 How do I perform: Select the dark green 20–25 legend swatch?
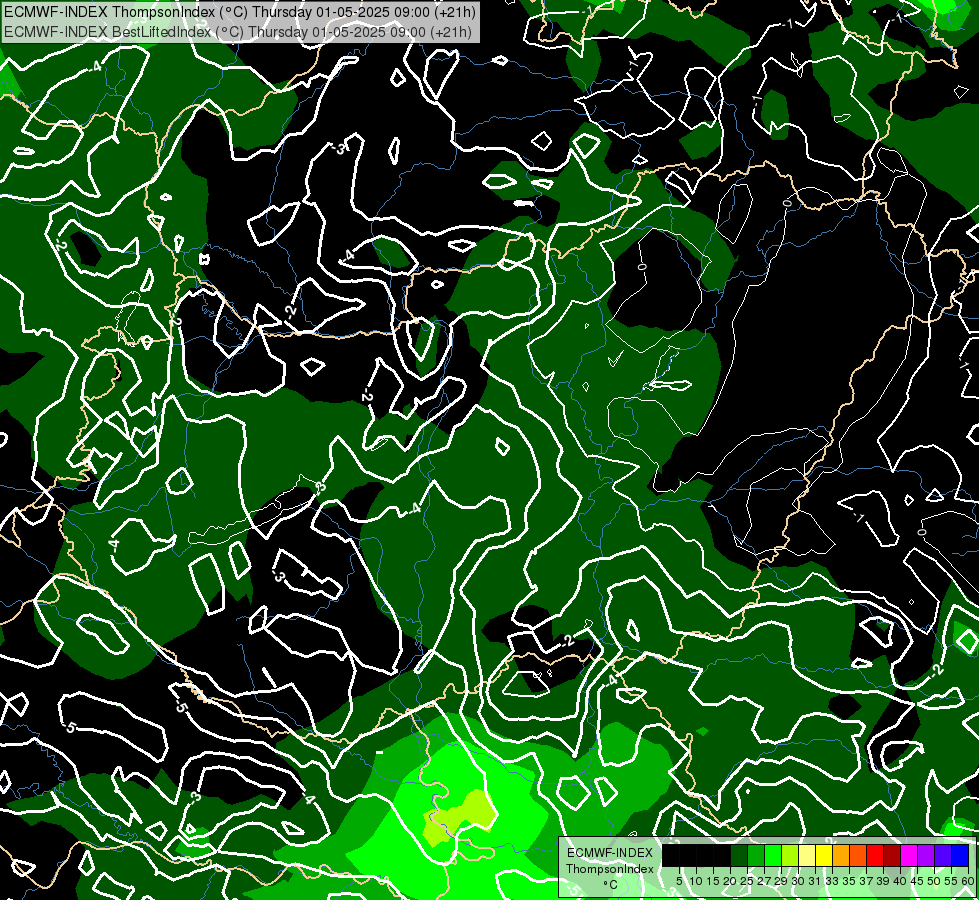(739, 855)
